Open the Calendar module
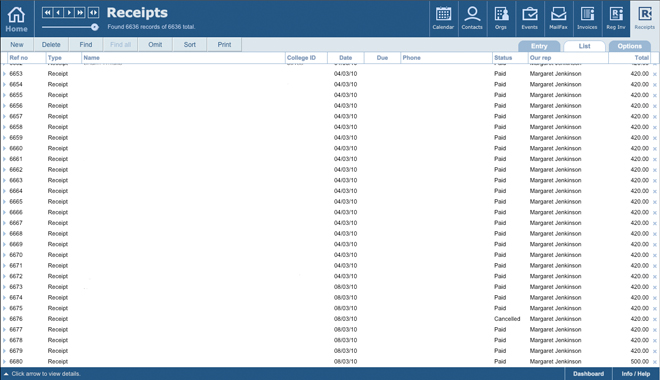This screenshot has height=380, width=660. pos(443,18)
